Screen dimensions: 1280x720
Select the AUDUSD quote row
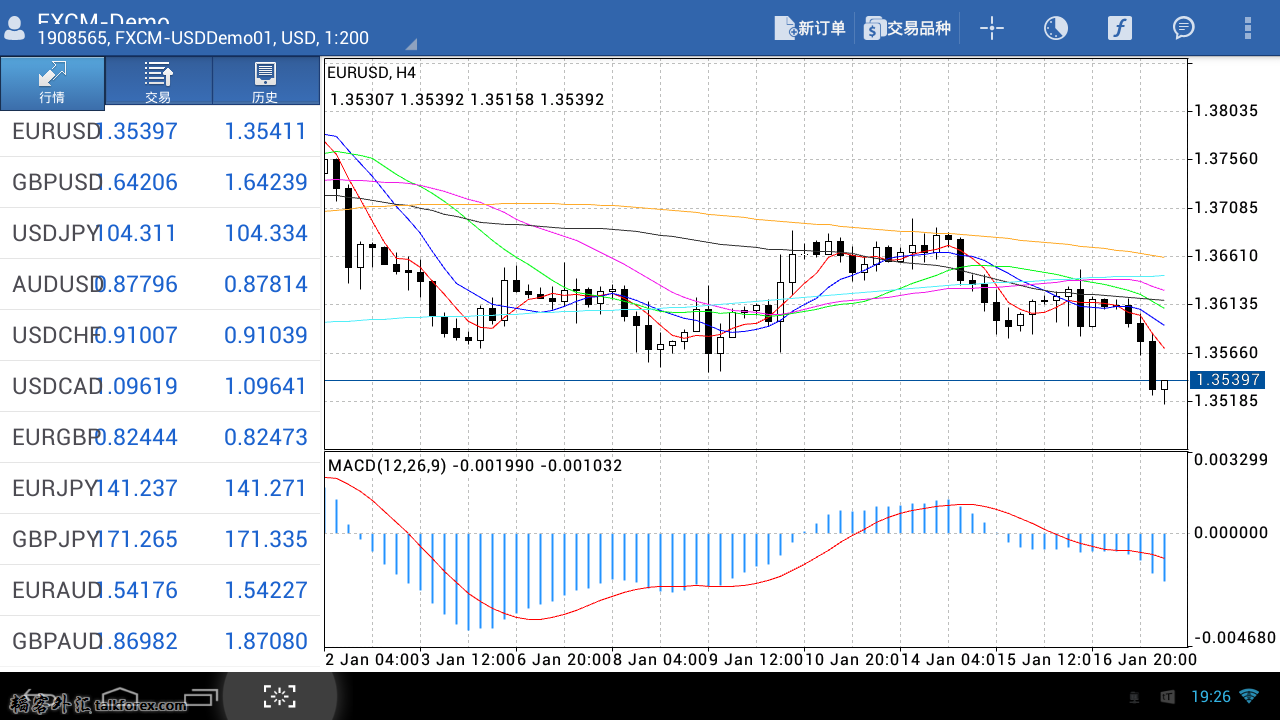(x=160, y=284)
